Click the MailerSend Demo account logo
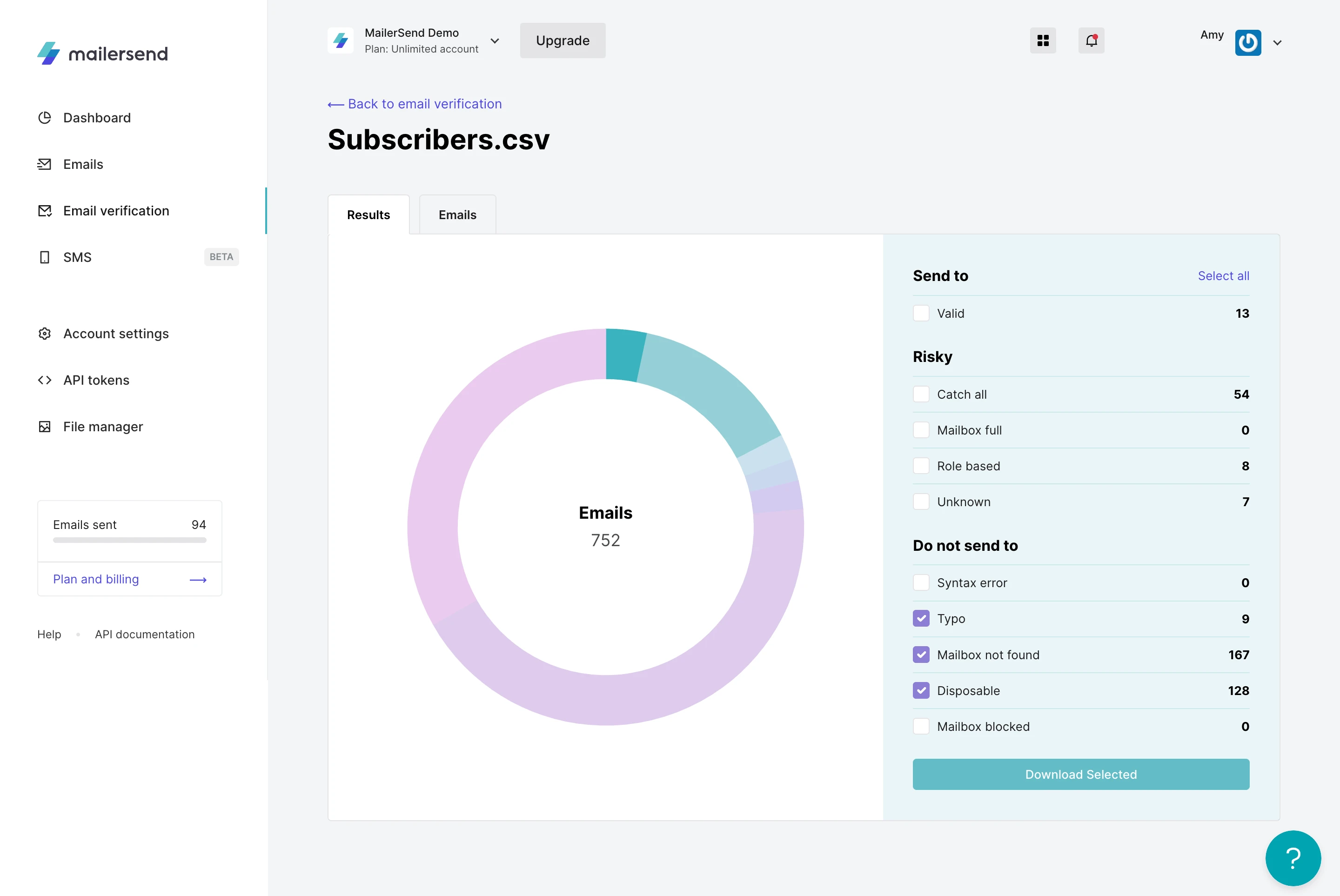Screen dimensions: 1340x896 (341, 40)
